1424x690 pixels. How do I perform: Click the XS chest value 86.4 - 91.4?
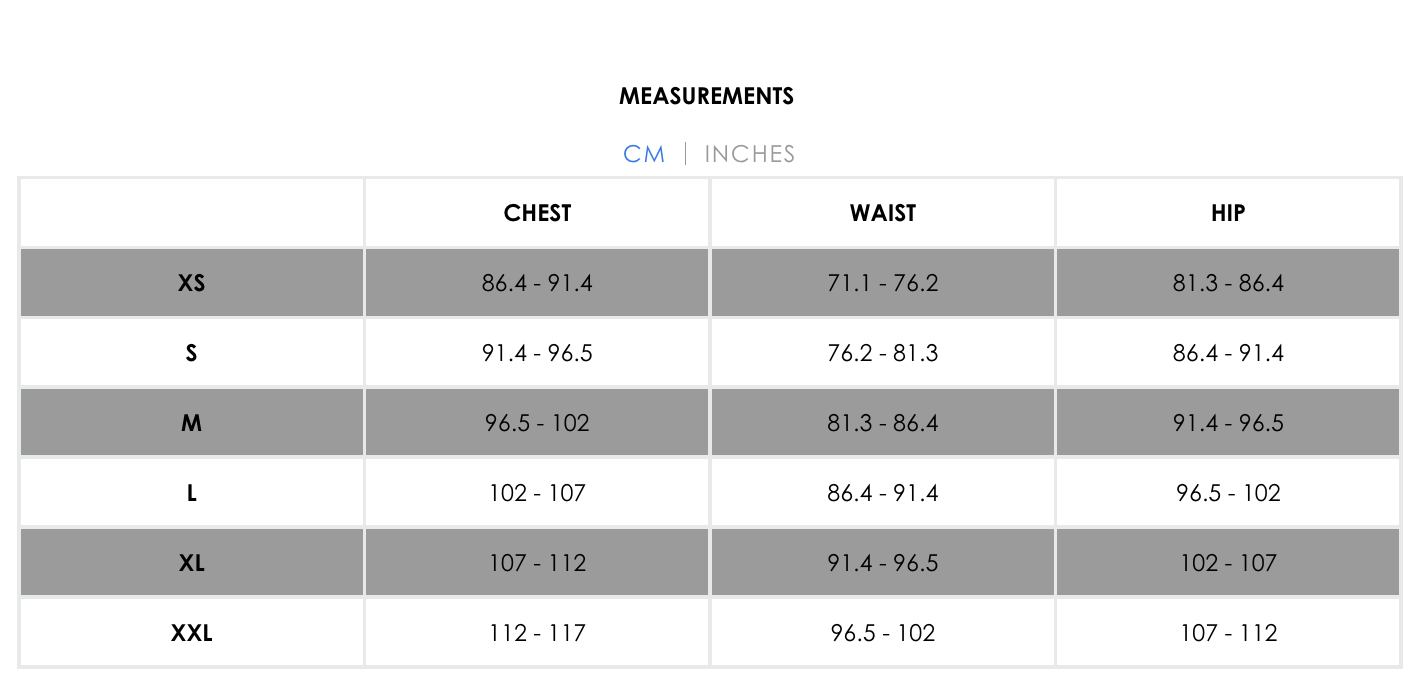pos(537,283)
